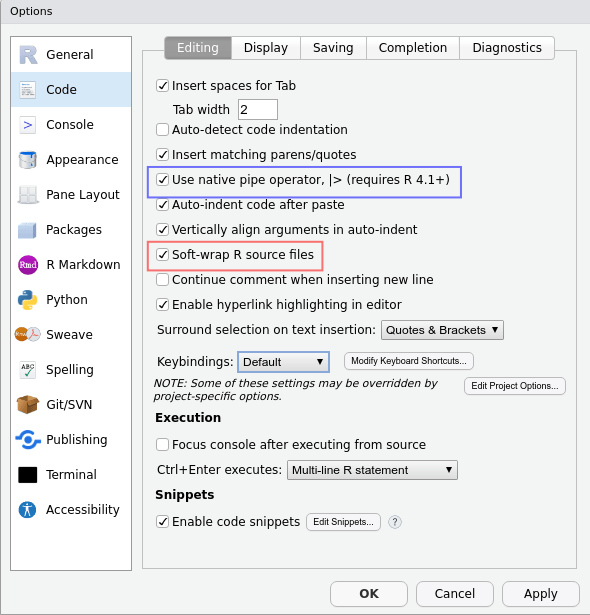Click the Code document icon
The image size is (590, 615).
(28, 90)
